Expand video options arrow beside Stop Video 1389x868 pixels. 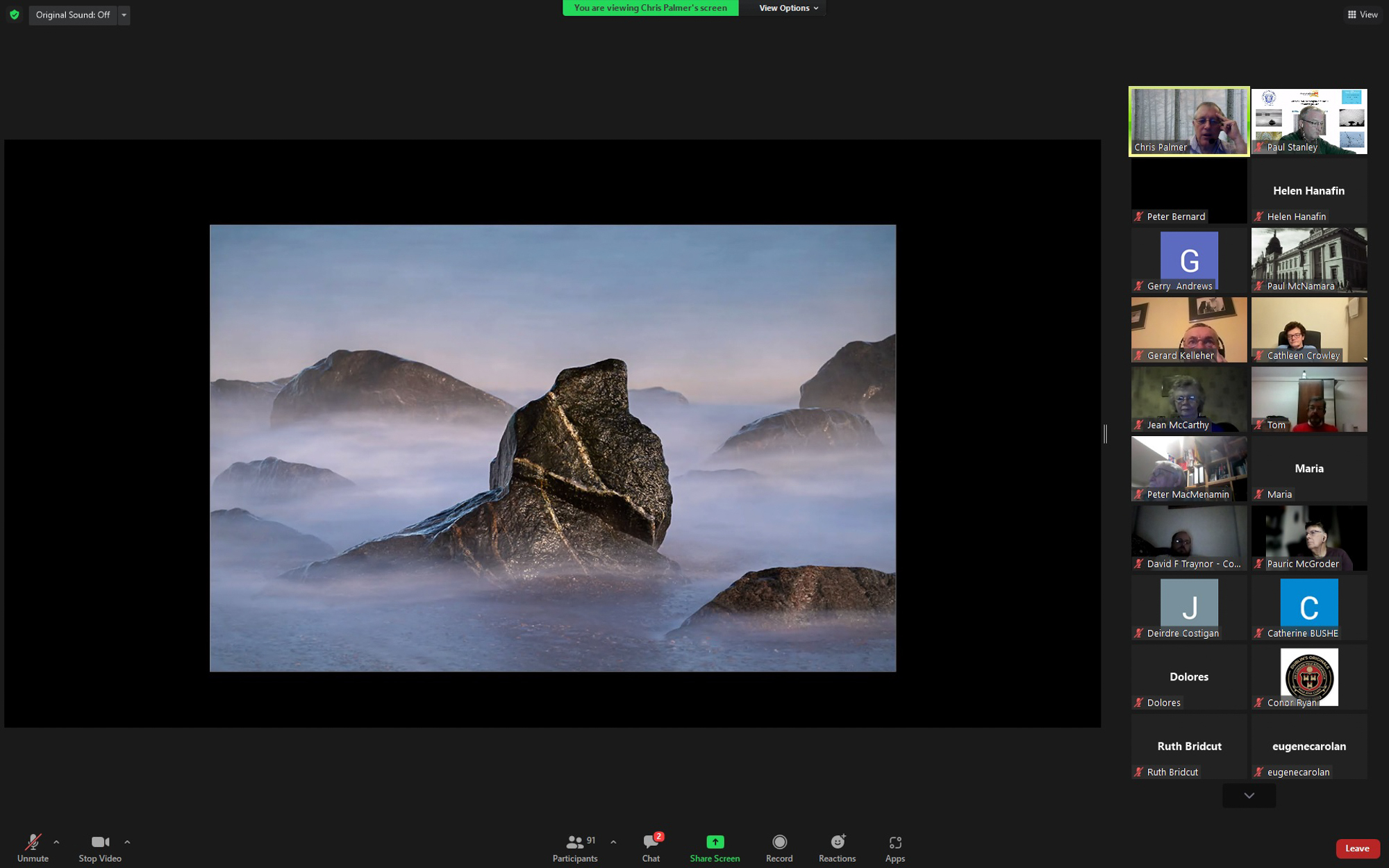[x=127, y=842]
